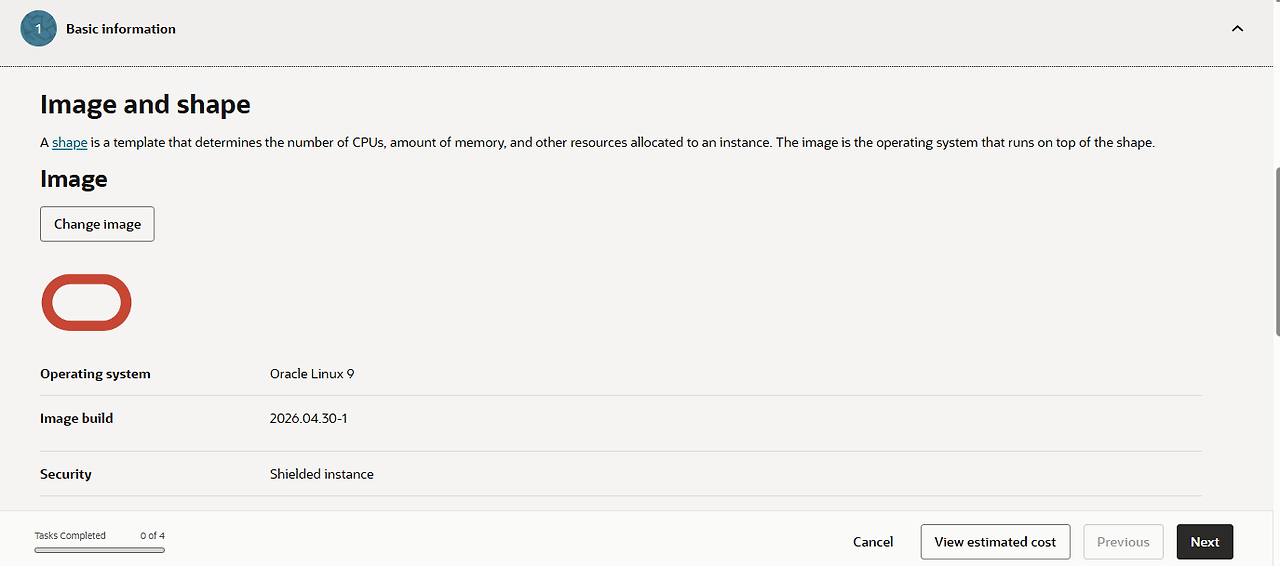The width and height of the screenshot is (1280, 566).
Task: Select the image build 2026.04.30-1 text
Action: pos(309,418)
